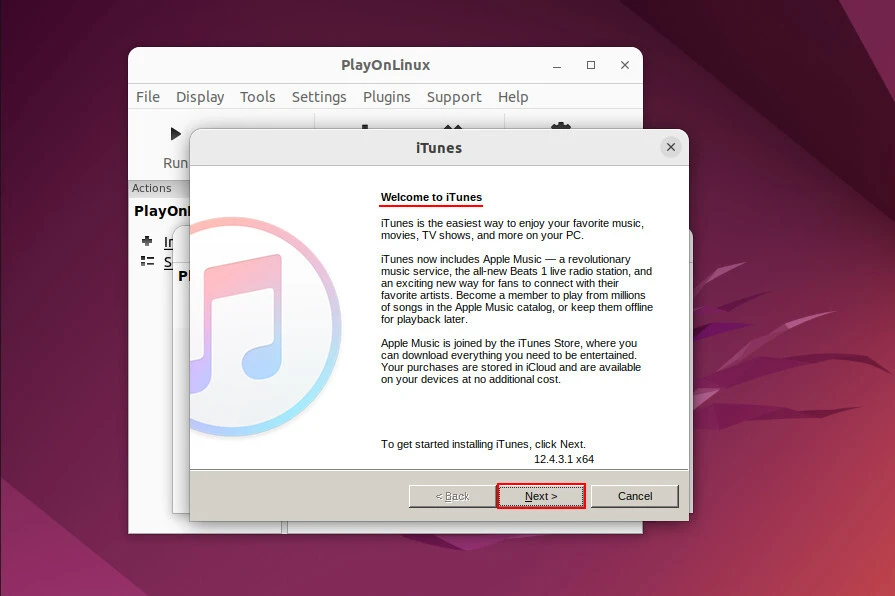Open the Help menu
This screenshot has height=596, width=895.
(x=513, y=97)
